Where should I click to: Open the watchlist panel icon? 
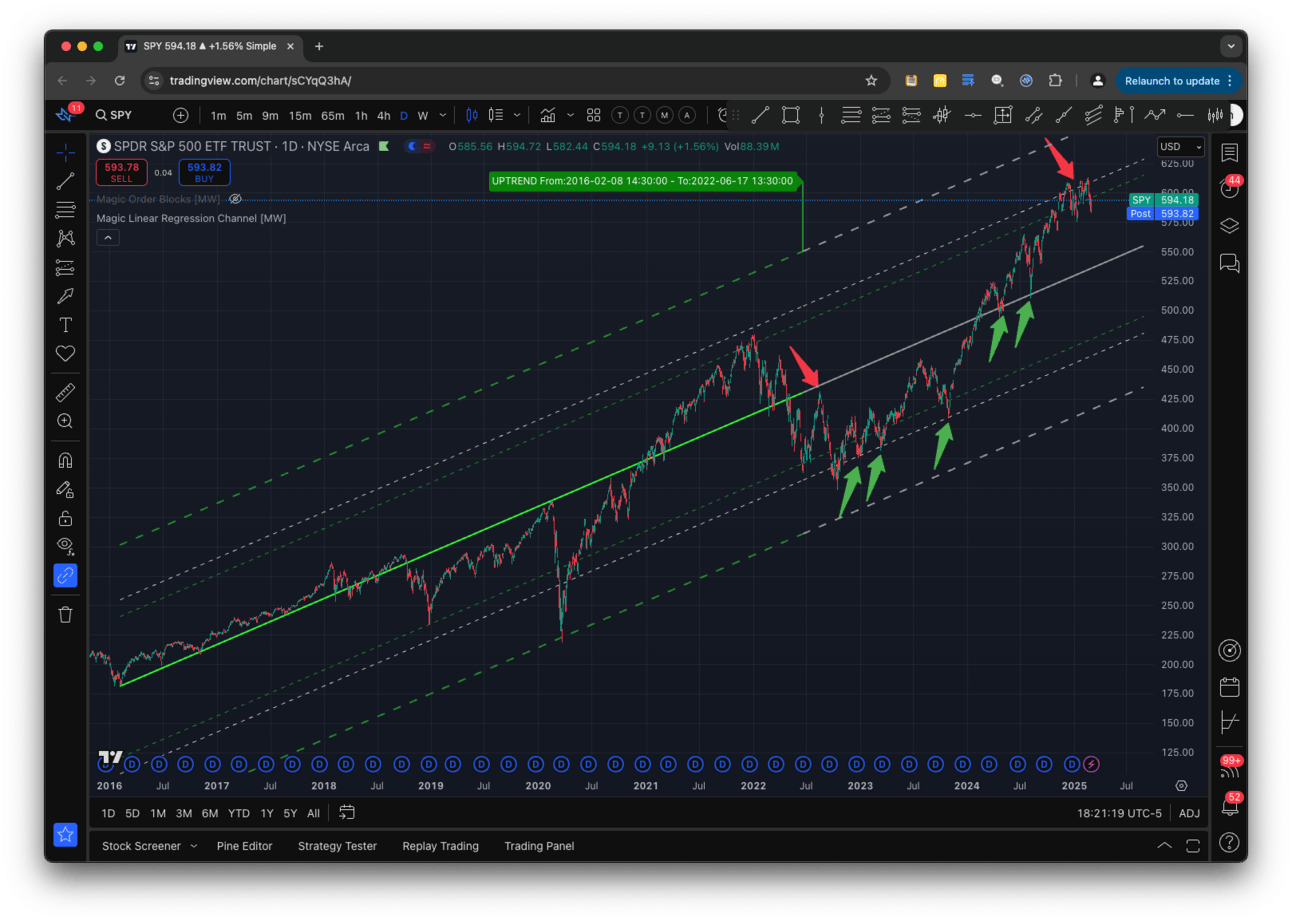[1230, 153]
